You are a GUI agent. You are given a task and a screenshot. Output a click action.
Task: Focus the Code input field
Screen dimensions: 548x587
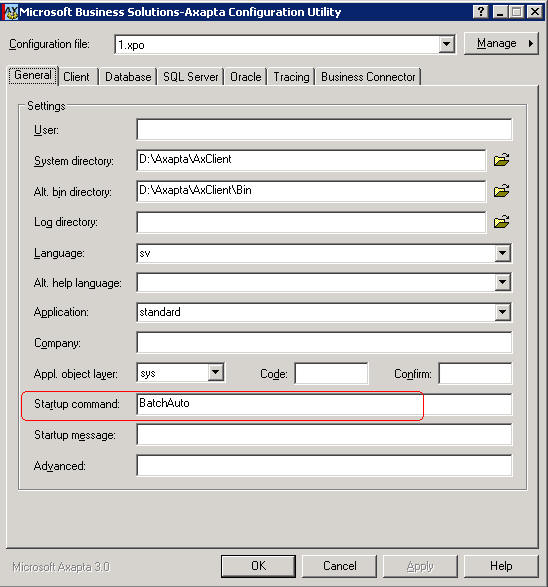(331, 373)
